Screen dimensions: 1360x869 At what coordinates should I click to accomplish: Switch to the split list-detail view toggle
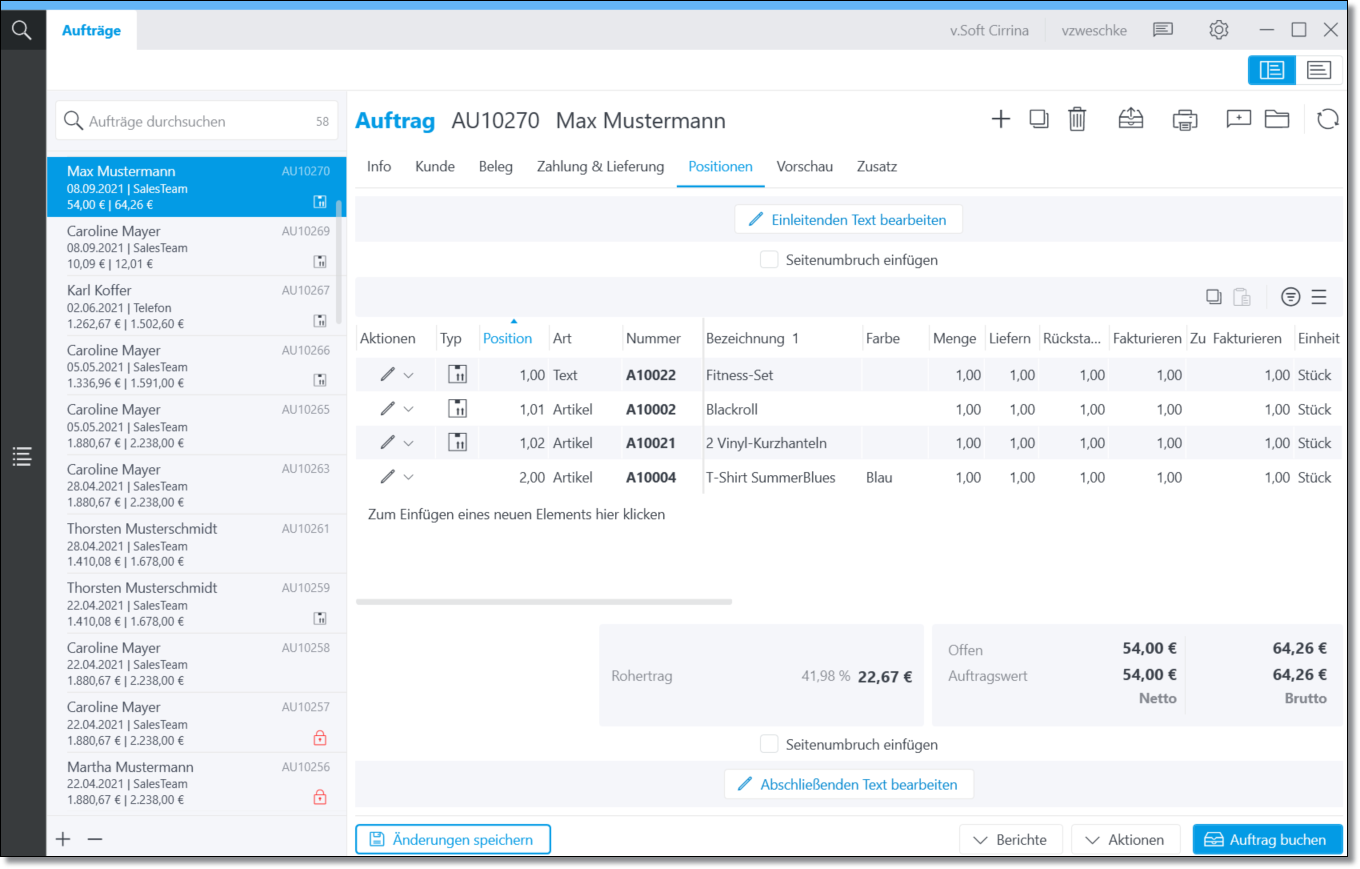click(1271, 70)
